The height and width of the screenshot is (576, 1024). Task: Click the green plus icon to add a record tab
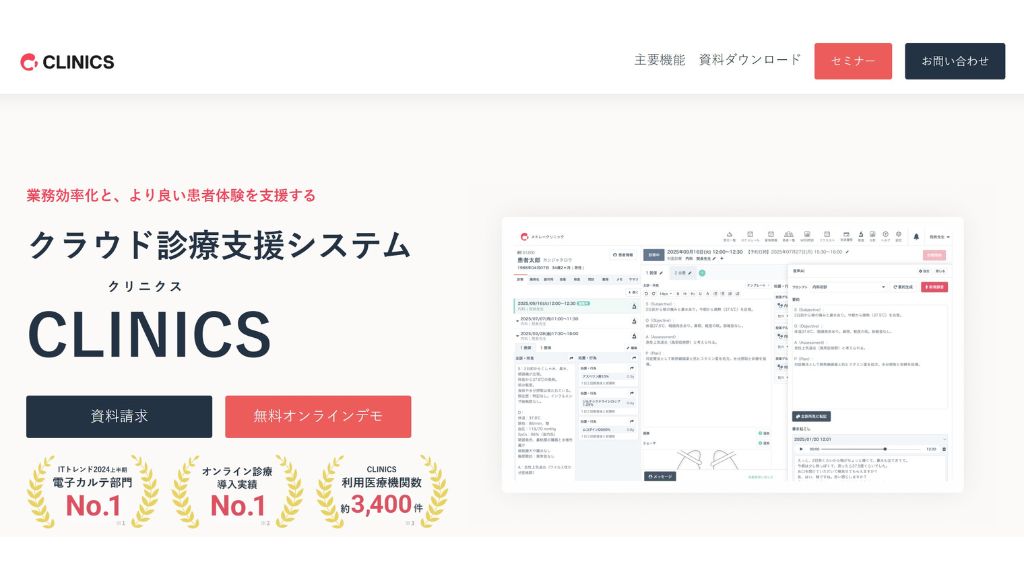click(x=702, y=272)
